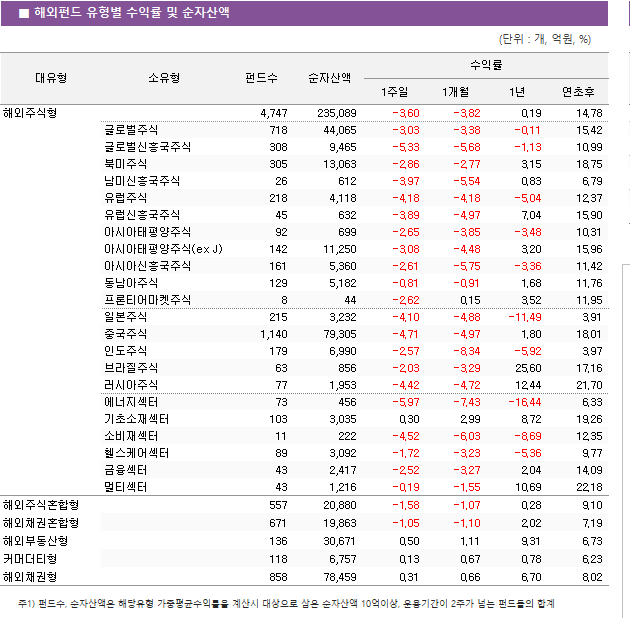Select the 기초소재섹터 row label
The height and width of the screenshot is (619, 631).
point(136,419)
